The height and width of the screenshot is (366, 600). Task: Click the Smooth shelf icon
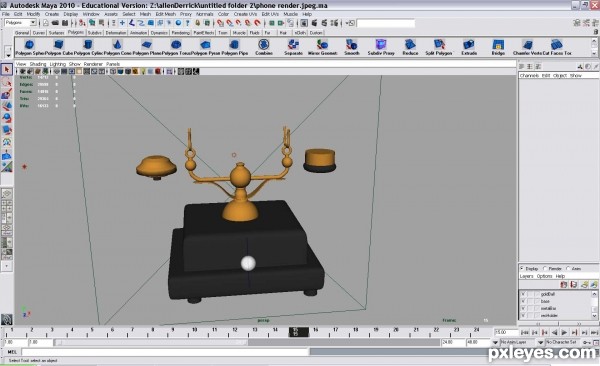[x=351, y=44]
